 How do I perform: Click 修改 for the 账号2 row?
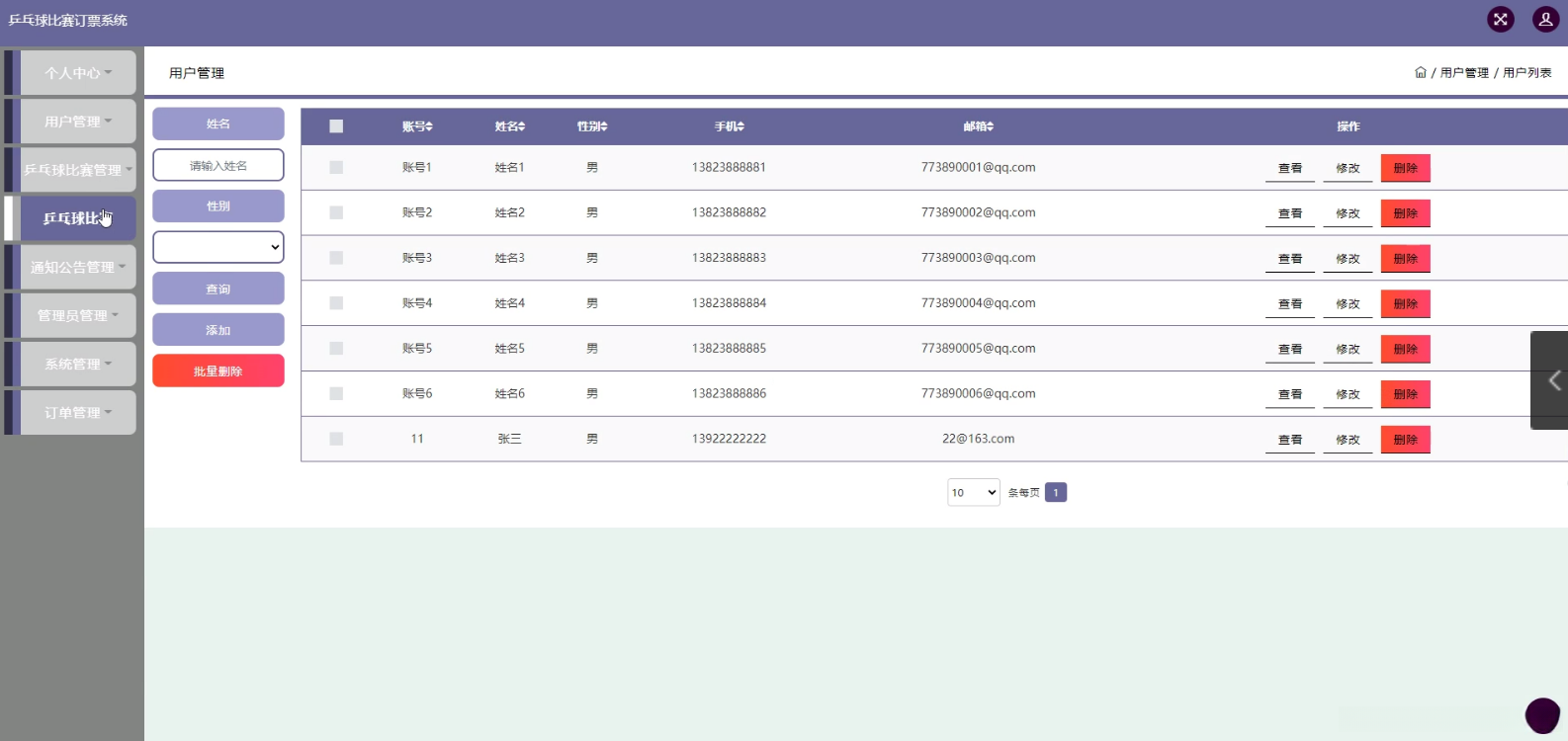click(1348, 213)
